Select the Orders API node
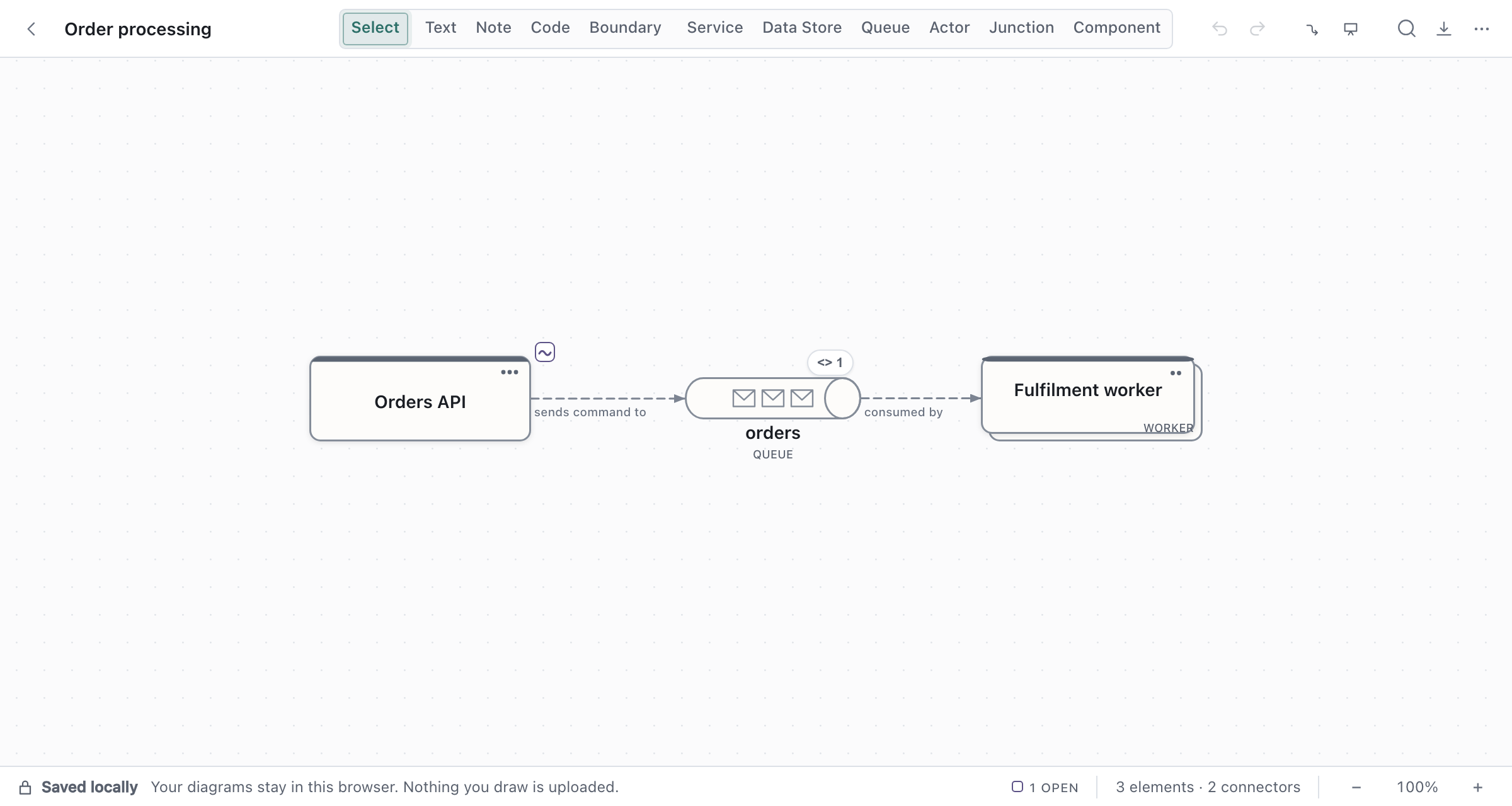The image size is (1512, 806). pyautogui.click(x=420, y=399)
